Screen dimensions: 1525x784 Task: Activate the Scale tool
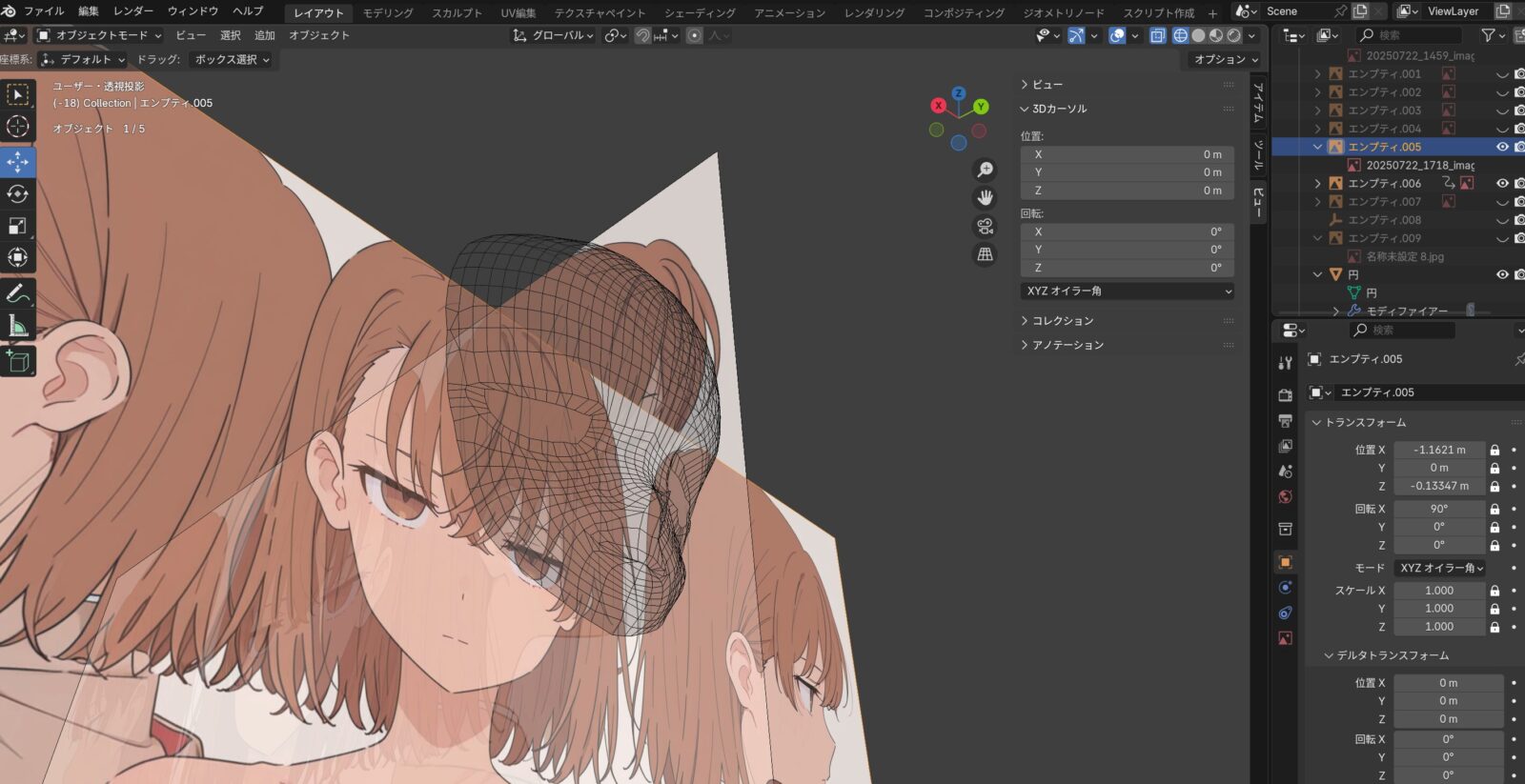coord(17,226)
